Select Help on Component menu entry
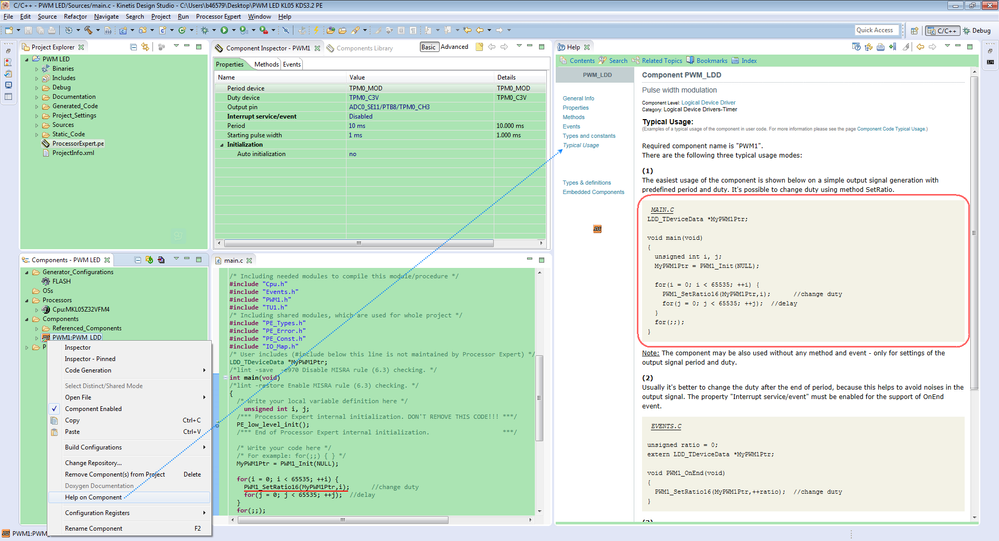Screen dimensions: 999x541 pyautogui.click(x=129, y=497)
